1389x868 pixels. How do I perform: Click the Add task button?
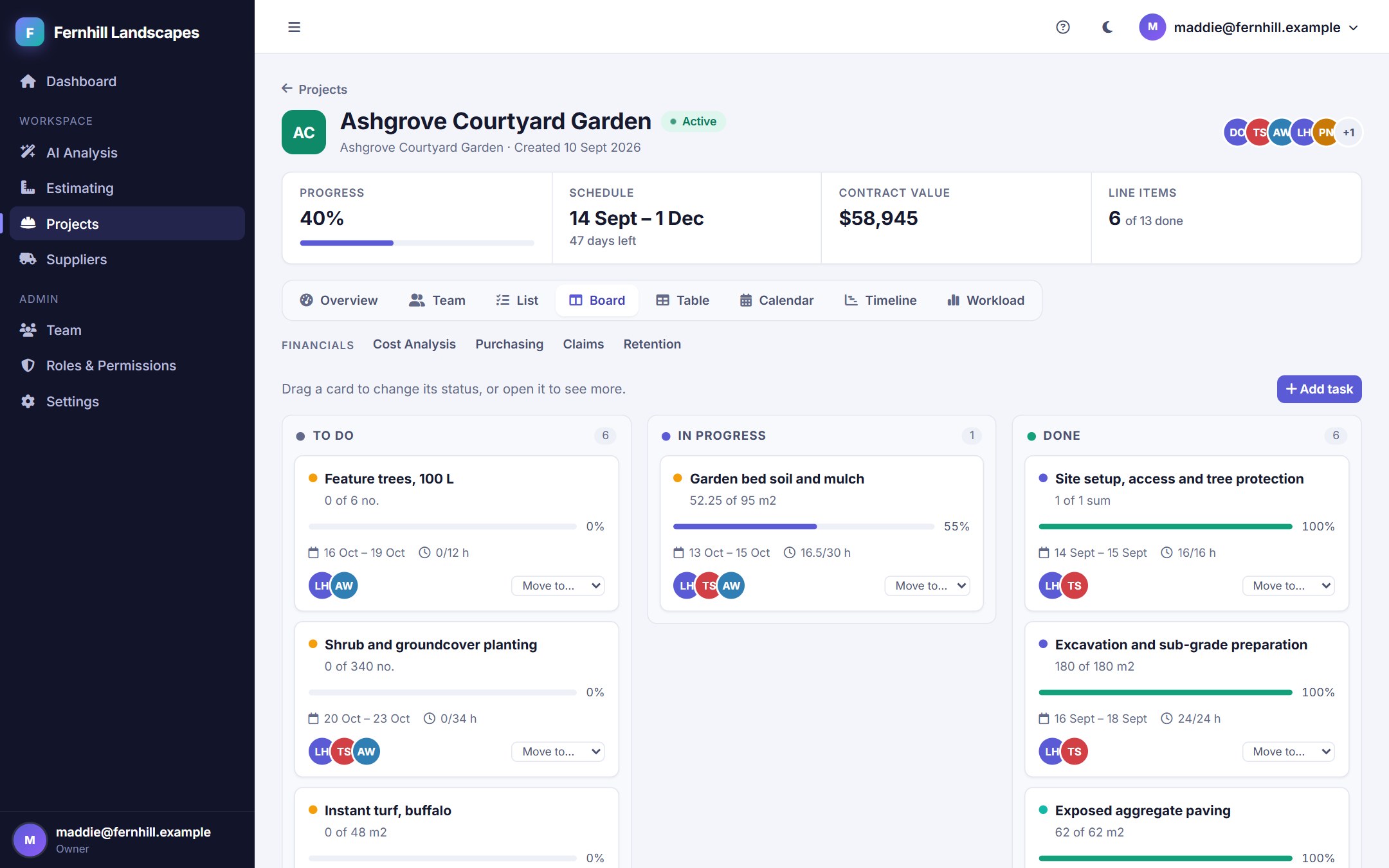click(1319, 389)
